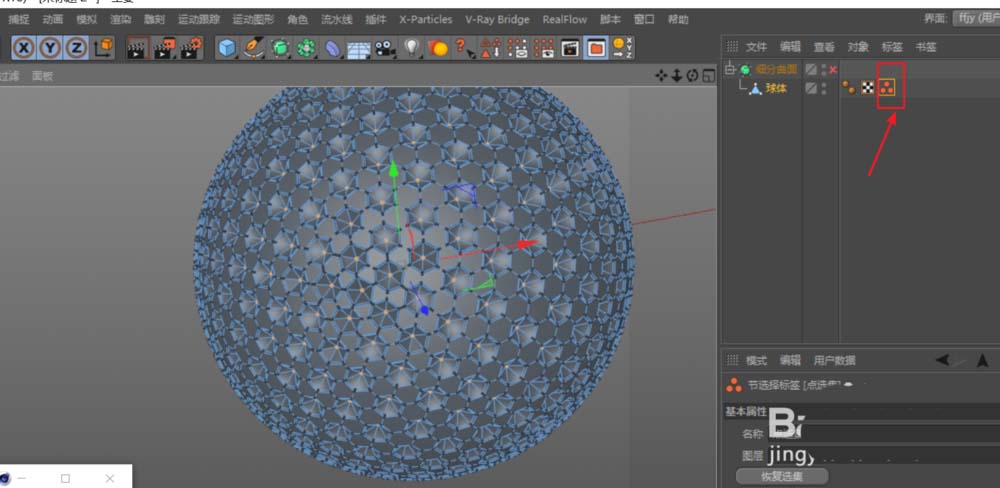This screenshot has height=488, width=1000.
Task: Select the point selection tag on sphere
Action: click(889, 88)
